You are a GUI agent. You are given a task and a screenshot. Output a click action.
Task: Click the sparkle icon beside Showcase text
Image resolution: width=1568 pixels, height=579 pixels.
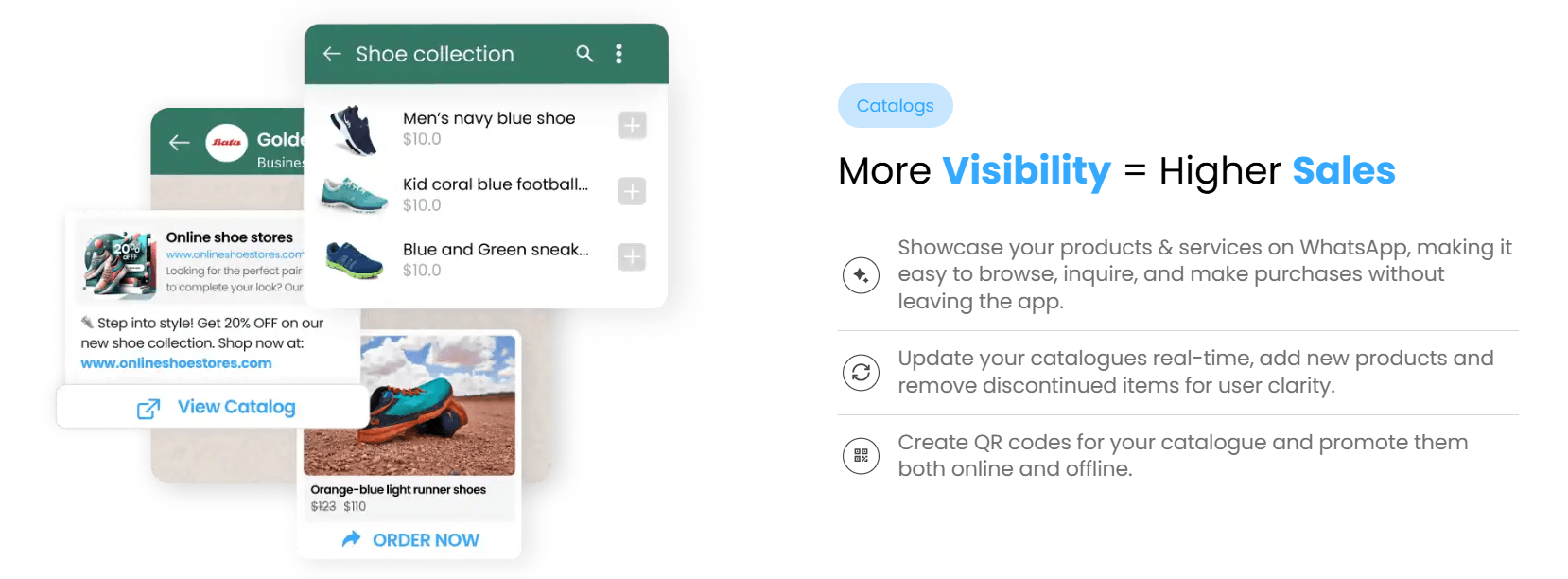coord(861,275)
